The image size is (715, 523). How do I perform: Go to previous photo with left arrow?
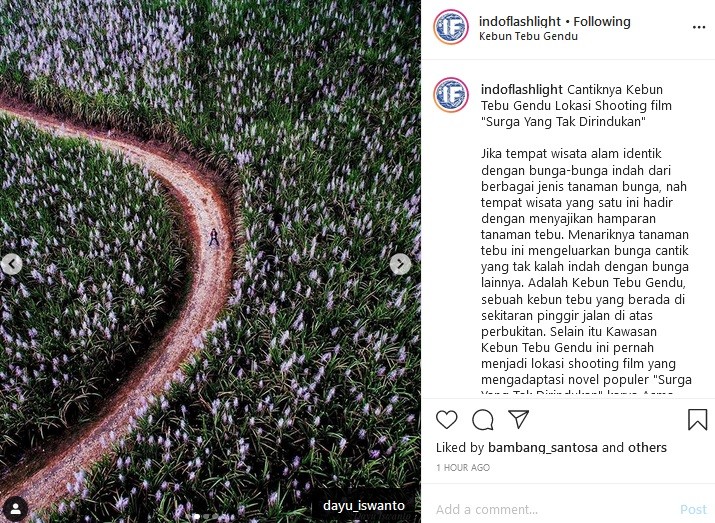pyautogui.click(x=11, y=264)
